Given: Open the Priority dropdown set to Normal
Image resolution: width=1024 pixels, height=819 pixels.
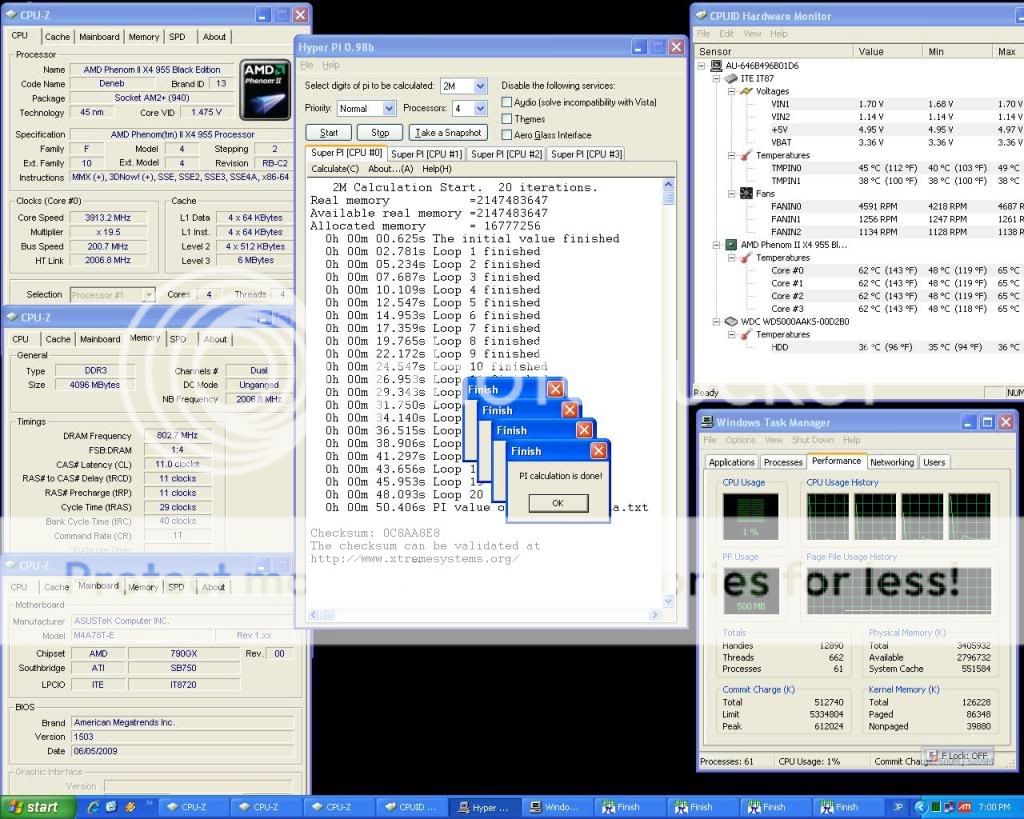Looking at the screenshot, I should (389, 108).
